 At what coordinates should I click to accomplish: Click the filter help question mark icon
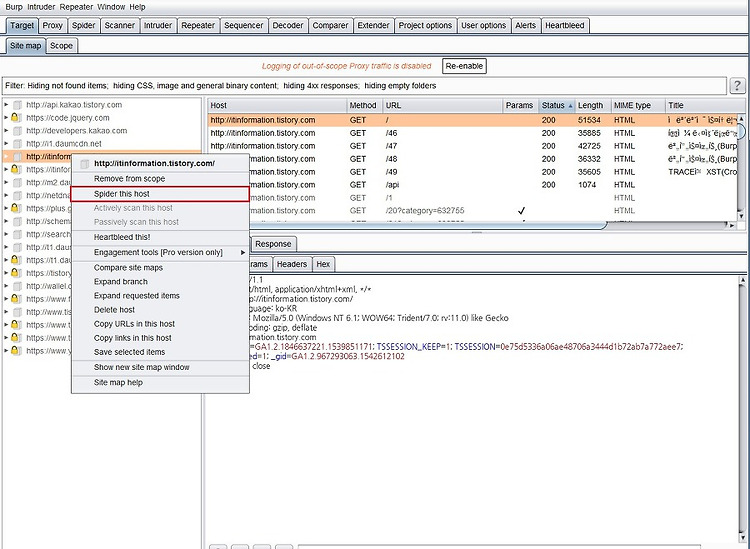[737, 86]
